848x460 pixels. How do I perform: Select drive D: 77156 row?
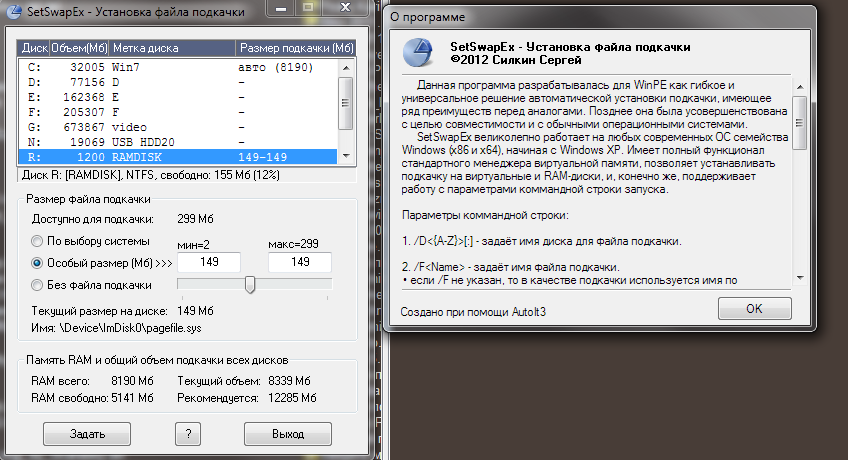coord(178,82)
